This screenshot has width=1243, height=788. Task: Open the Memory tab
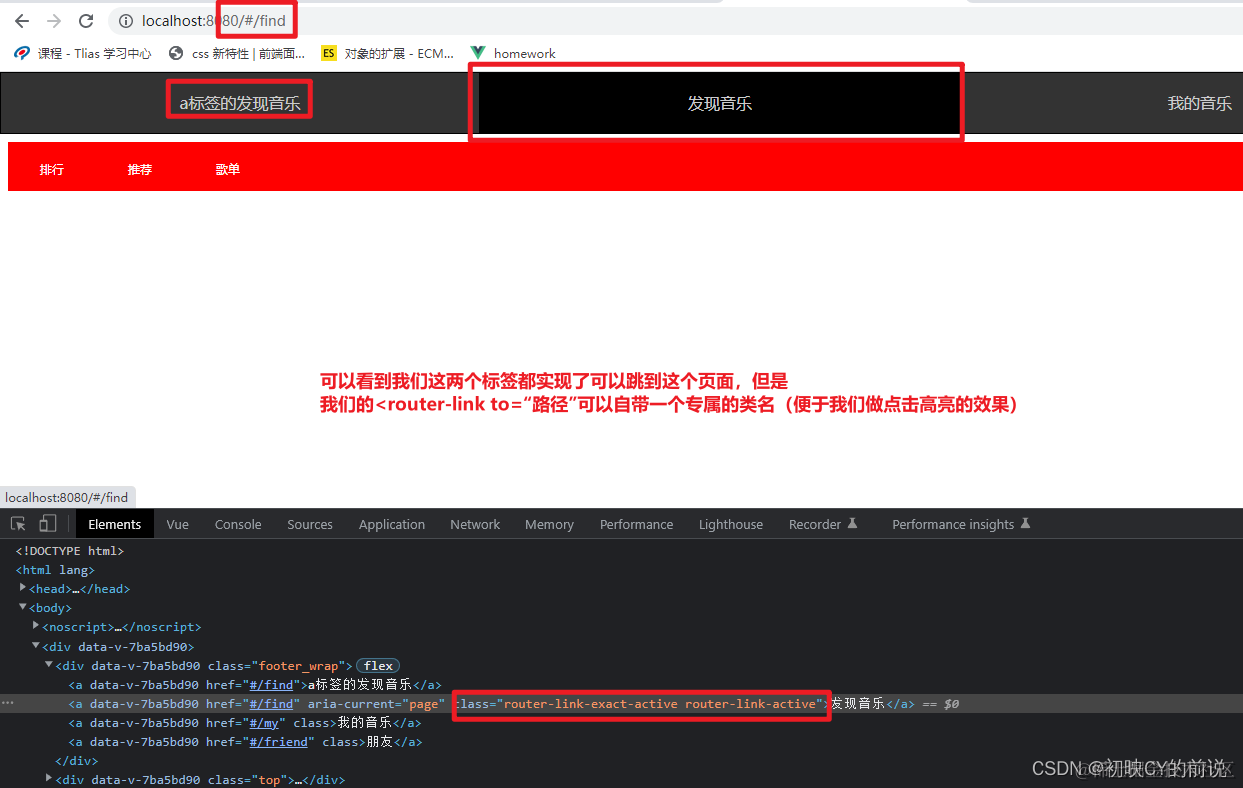549,524
